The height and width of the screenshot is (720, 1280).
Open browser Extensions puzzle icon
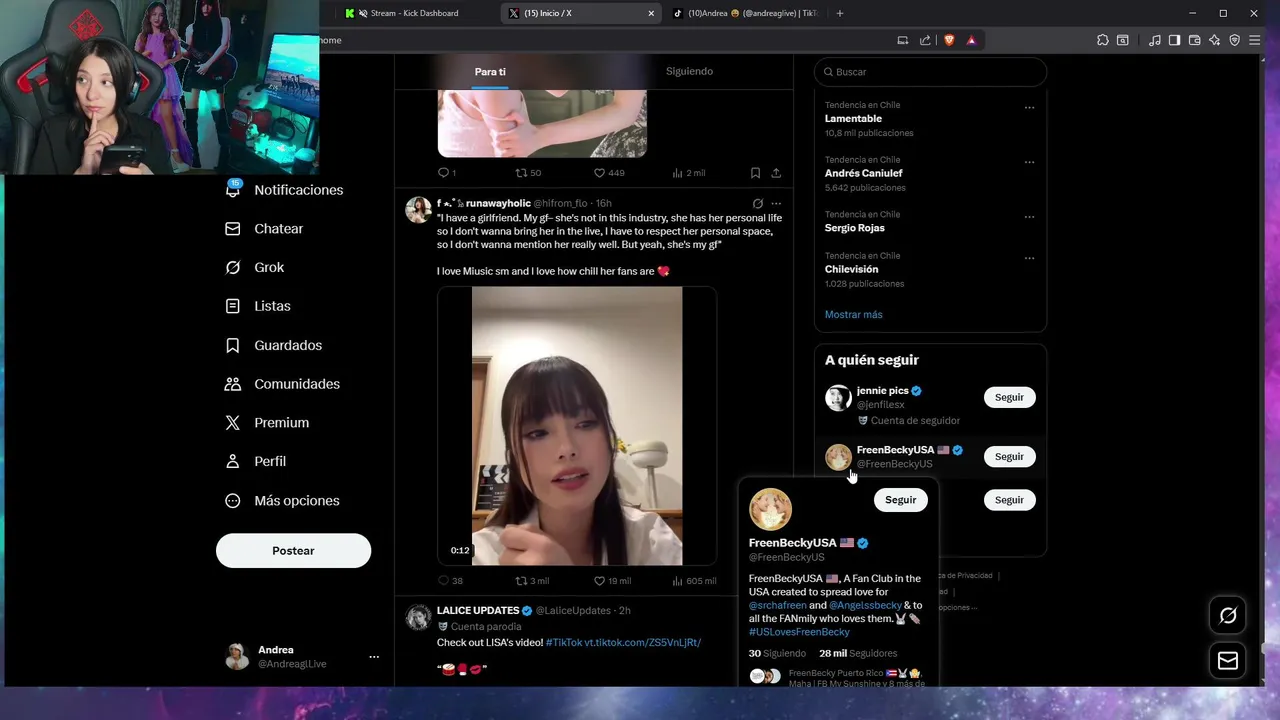[1103, 40]
